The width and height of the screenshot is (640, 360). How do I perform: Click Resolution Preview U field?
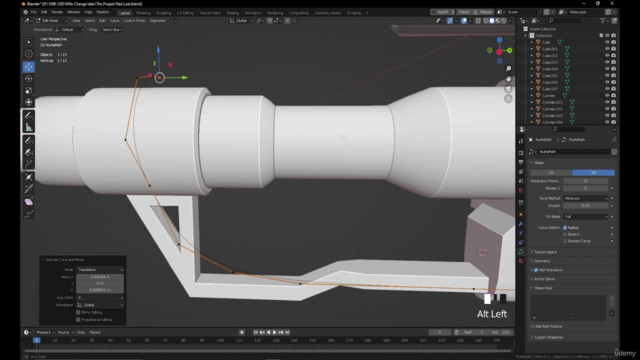pos(586,181)
